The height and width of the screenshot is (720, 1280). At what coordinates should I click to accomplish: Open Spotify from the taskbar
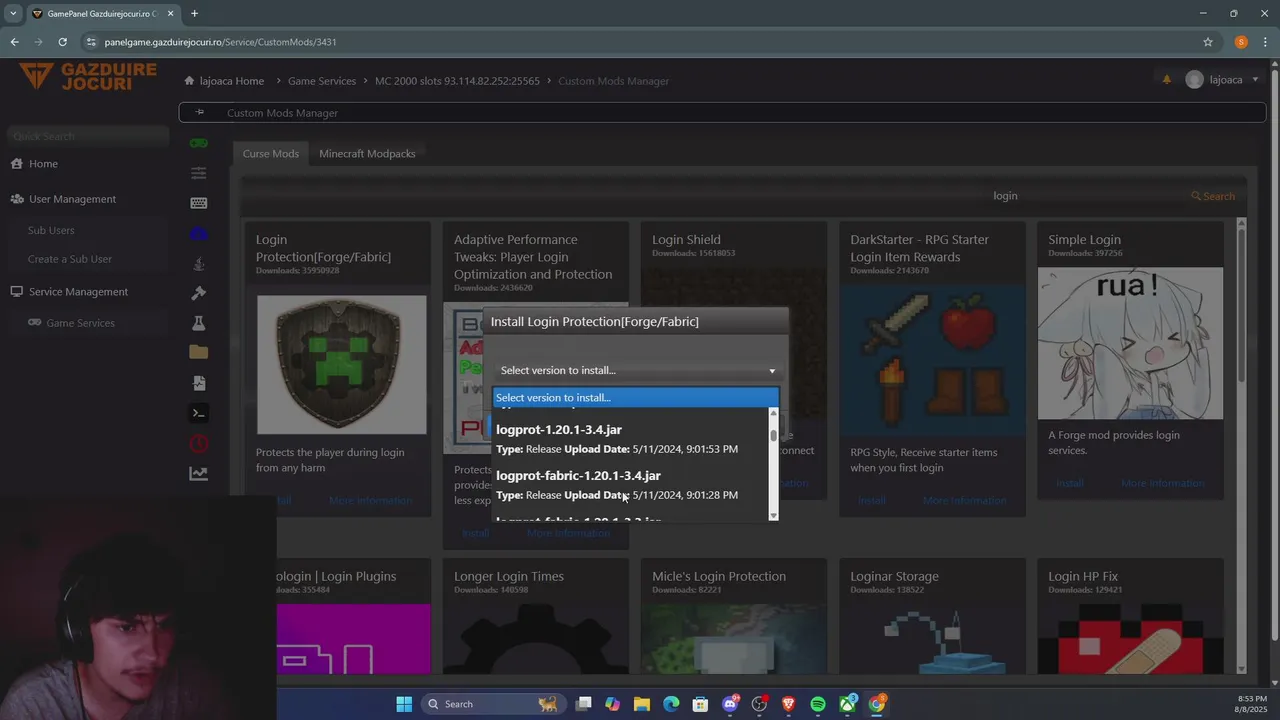(x=818, y=704)
